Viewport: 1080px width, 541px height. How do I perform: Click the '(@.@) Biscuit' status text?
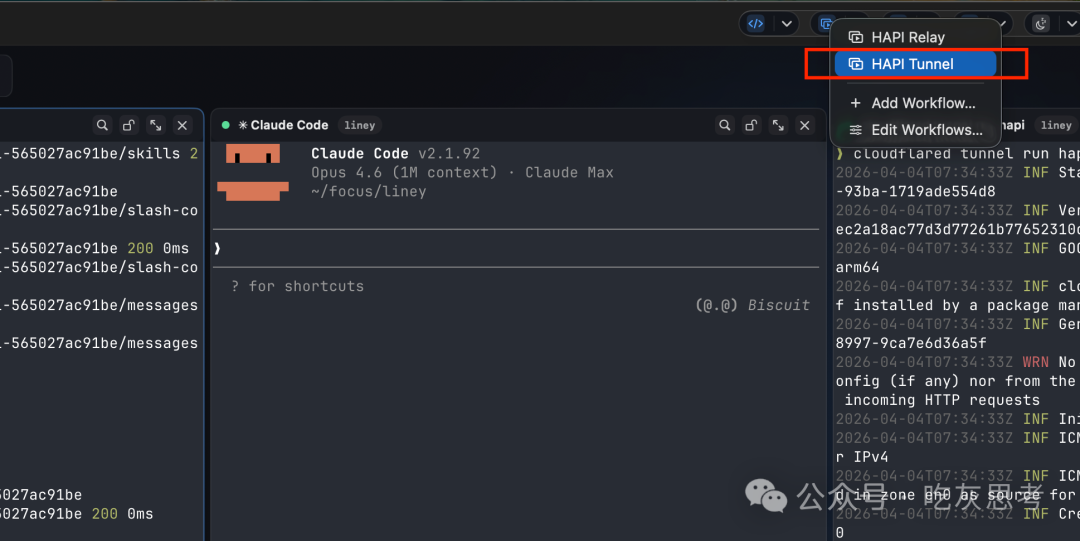click(752, 305)
